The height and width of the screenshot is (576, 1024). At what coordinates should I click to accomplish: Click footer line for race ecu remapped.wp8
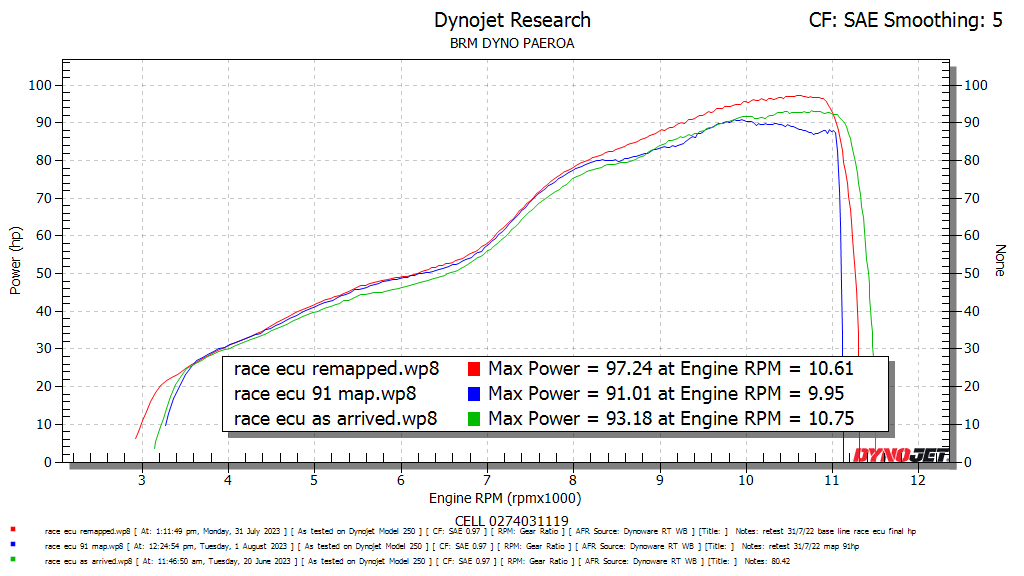coord(480,532)
